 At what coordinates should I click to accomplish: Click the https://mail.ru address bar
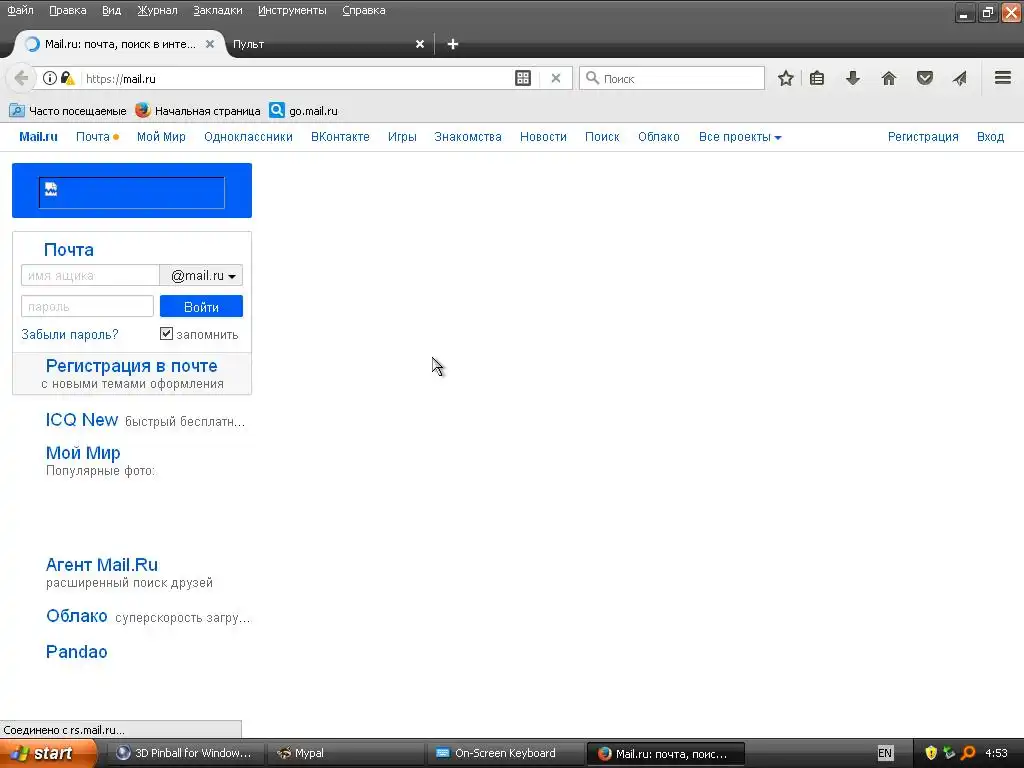point(297,78)
